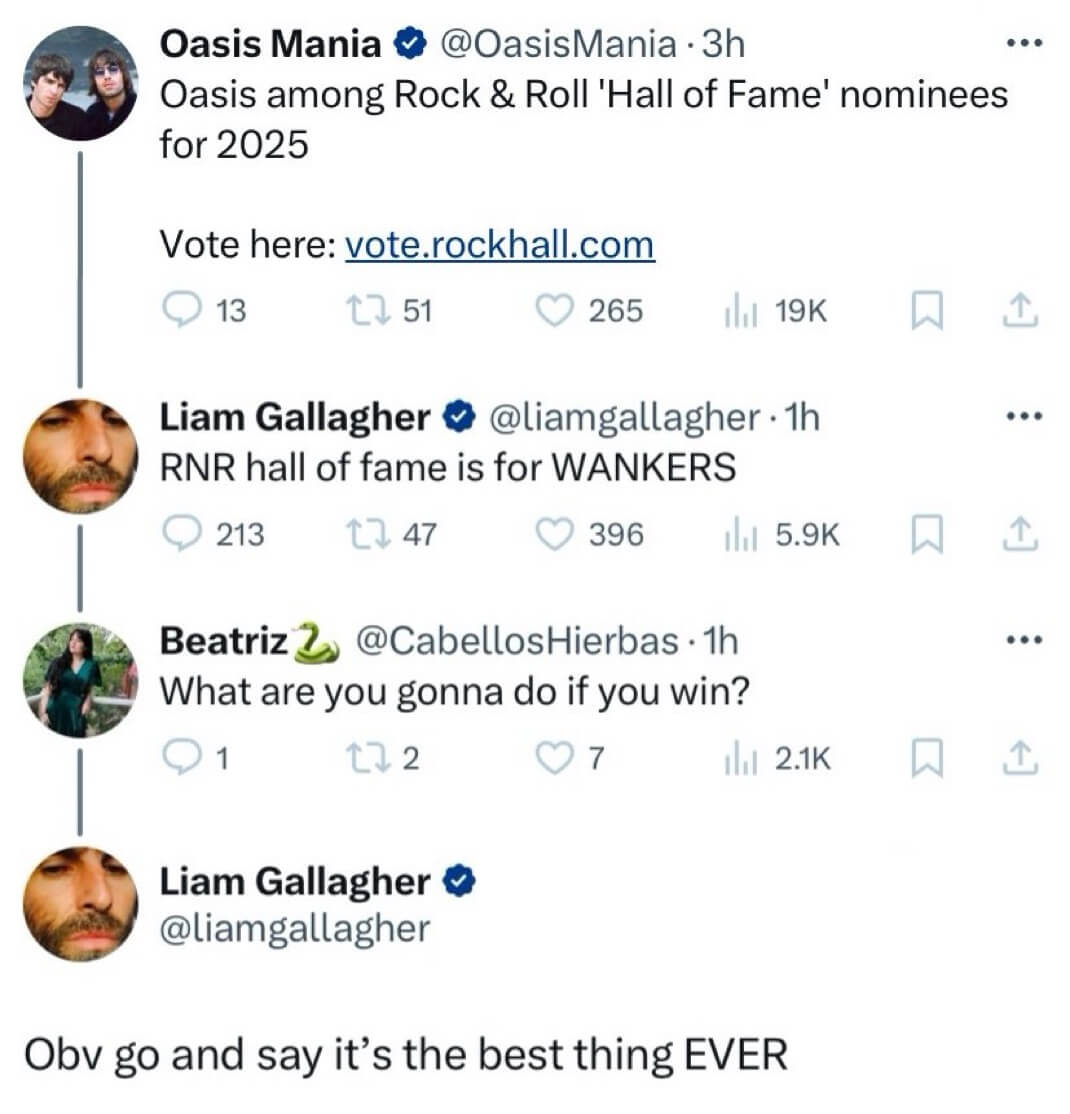Like Liam Gallagher's WANKERS tweet
Screen dimensions: 1070x1114
pyautogui.click(x=553, y=537)
